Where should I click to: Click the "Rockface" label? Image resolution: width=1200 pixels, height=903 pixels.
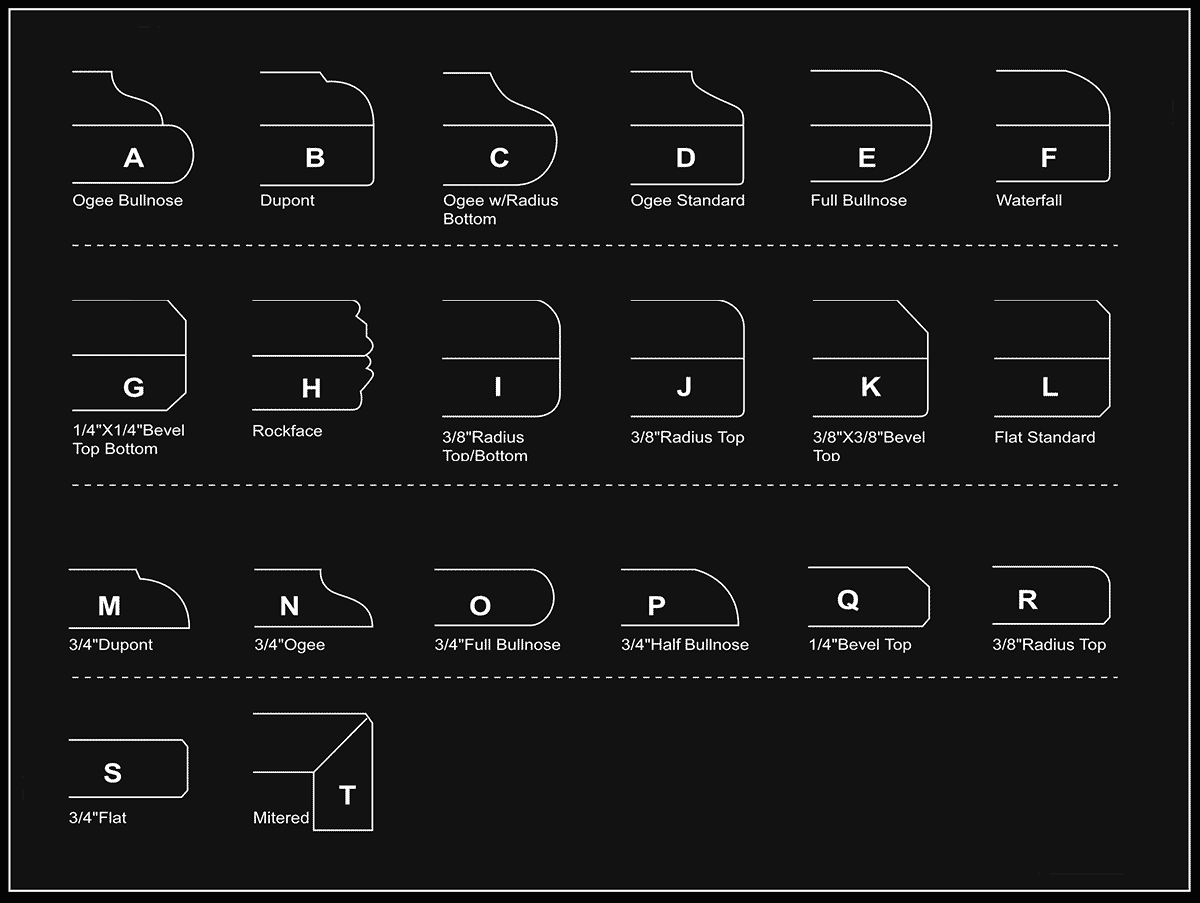[287, 431]
